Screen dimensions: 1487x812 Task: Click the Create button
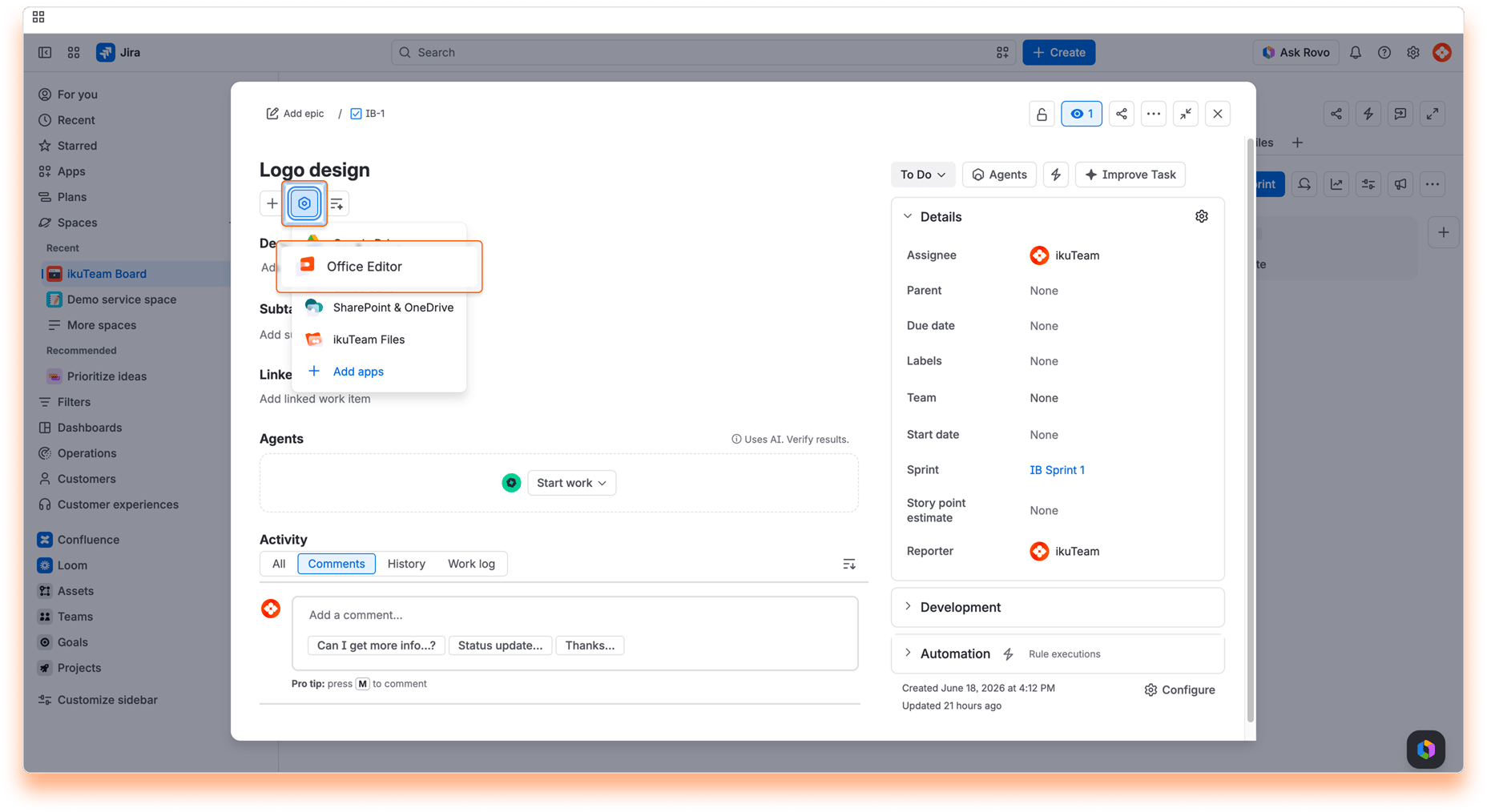click(1058, 52)
